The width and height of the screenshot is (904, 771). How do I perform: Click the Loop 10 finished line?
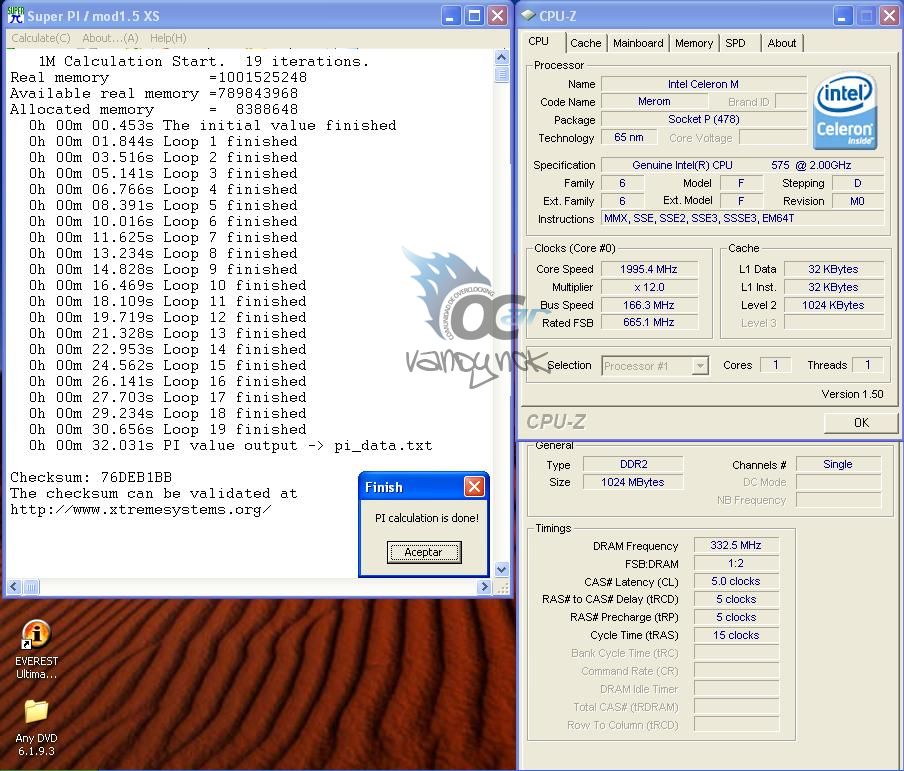pyautogui.click(x=168, y=285)
